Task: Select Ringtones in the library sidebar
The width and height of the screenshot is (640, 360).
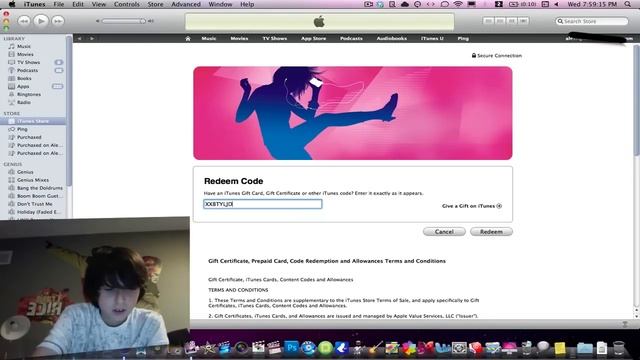Action: coord(29,94)
